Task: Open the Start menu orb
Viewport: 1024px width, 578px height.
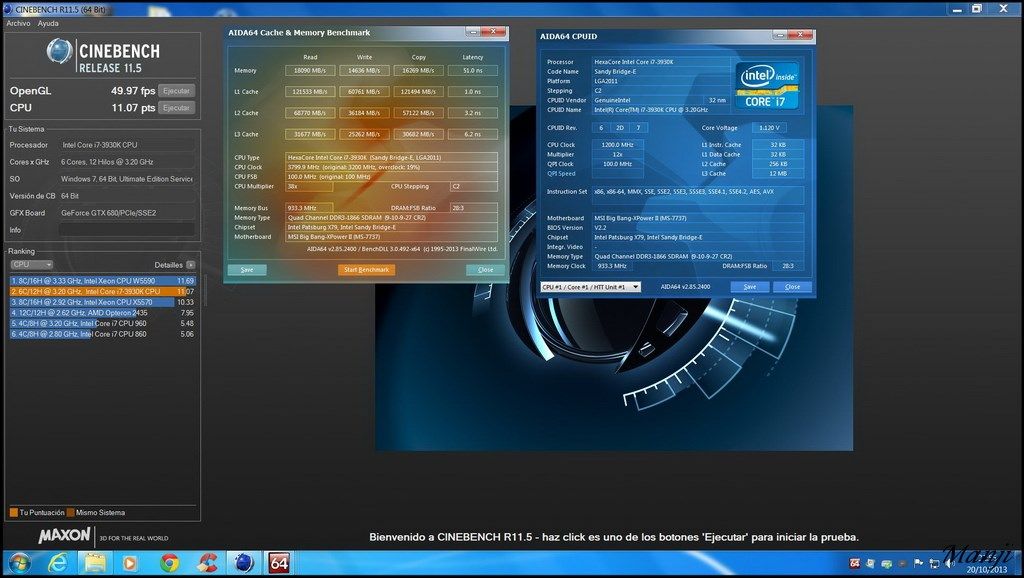Action: pyautogui.click(x=19, y=562)
